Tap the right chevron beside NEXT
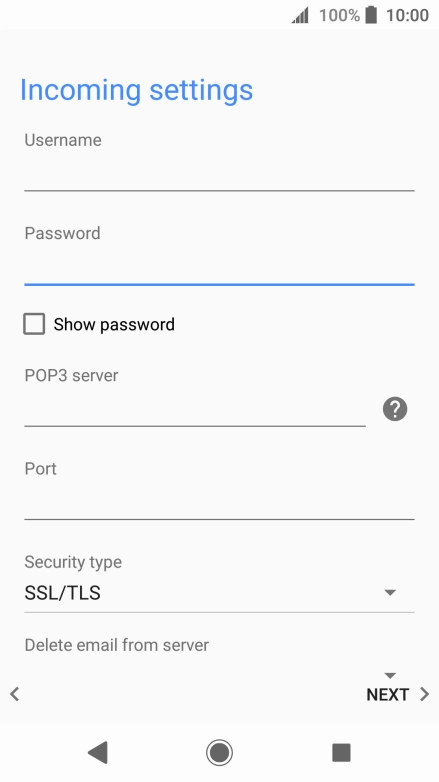This screenshot has width=439, height=782. [x=425, y=694]
